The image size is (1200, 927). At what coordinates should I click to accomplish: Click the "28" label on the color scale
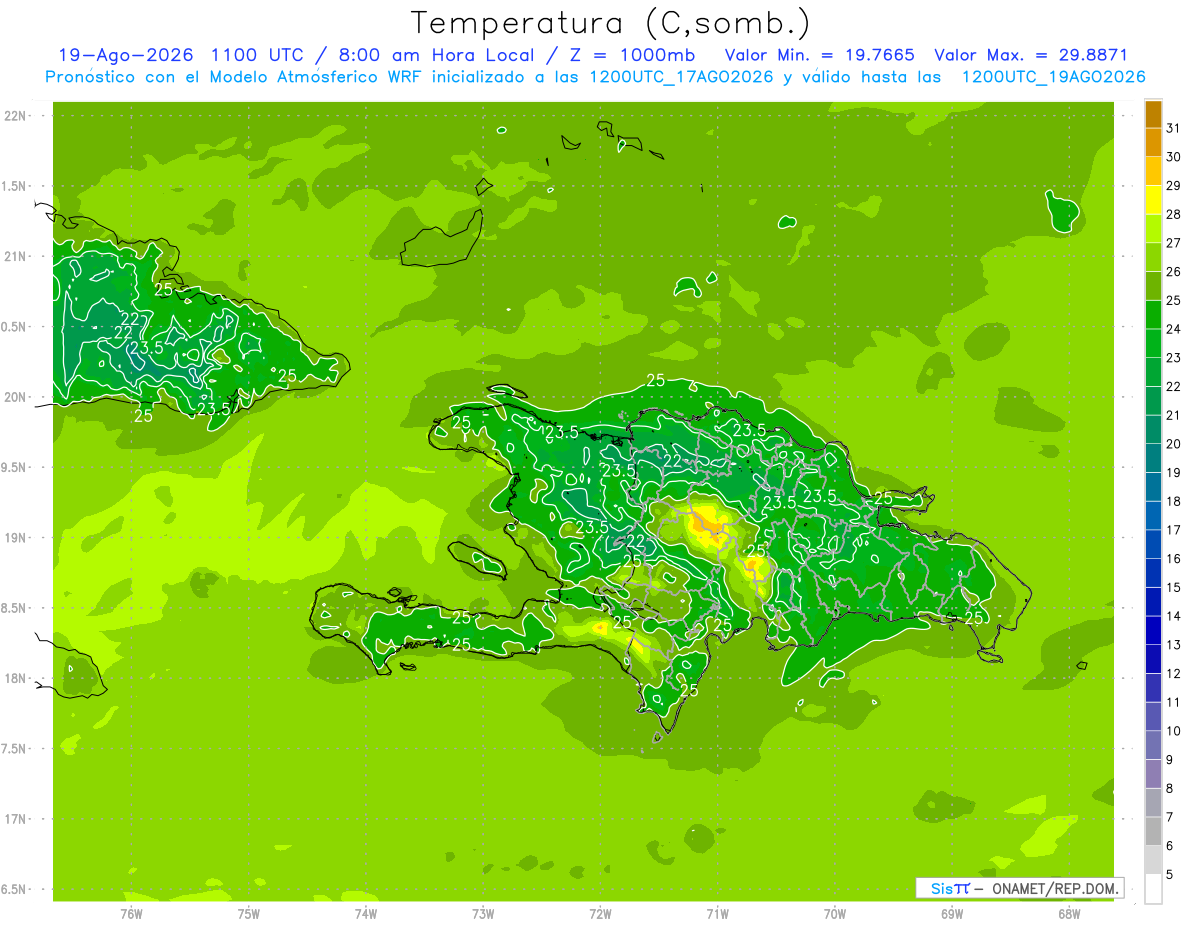point(1173,214)
